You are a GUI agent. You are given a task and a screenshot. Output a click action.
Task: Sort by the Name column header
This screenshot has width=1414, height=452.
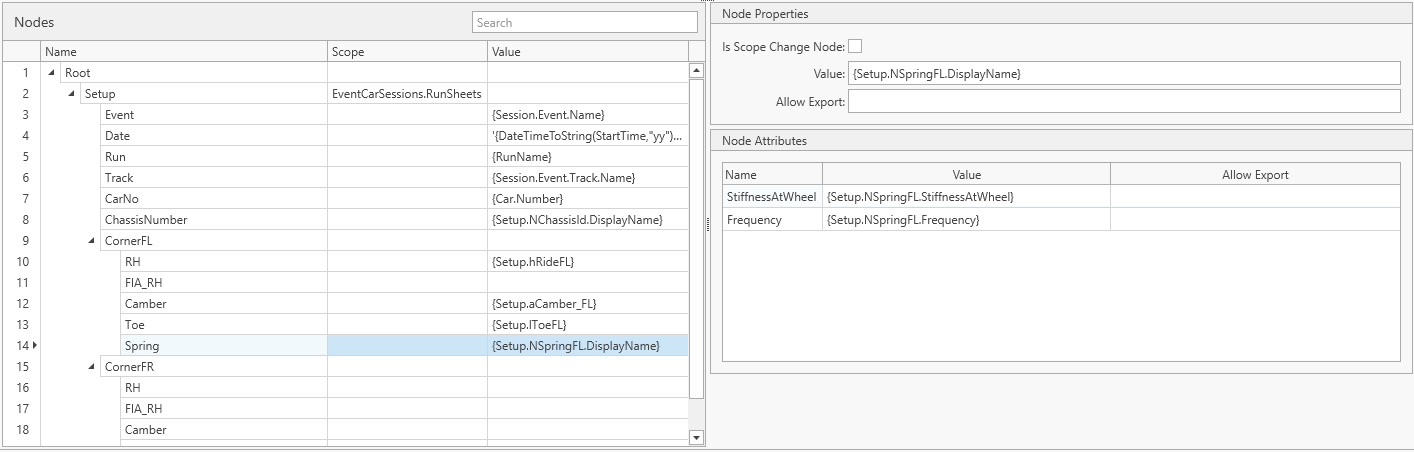click(184, 51)
